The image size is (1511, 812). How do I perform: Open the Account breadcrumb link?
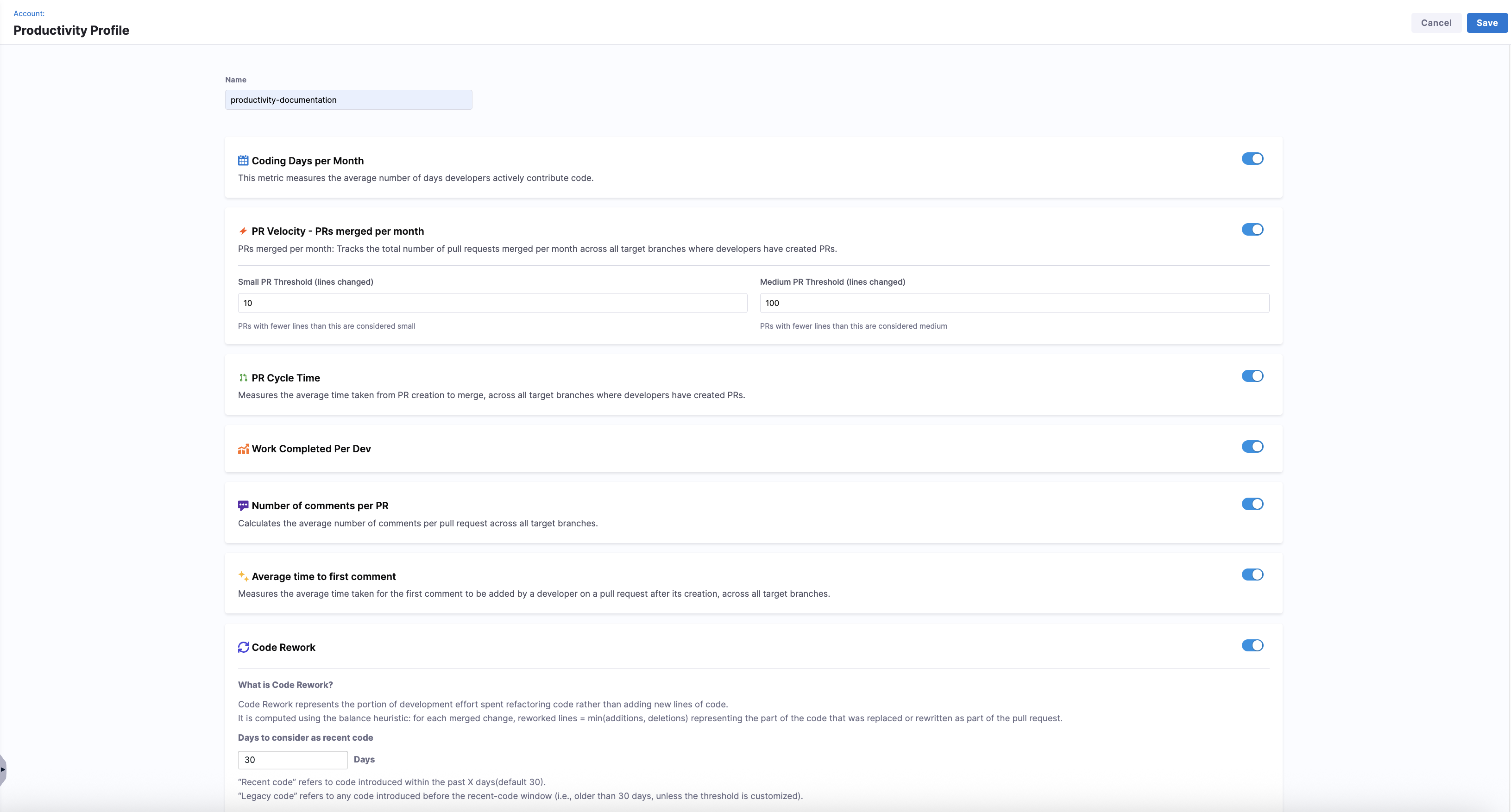coord(29,13)
